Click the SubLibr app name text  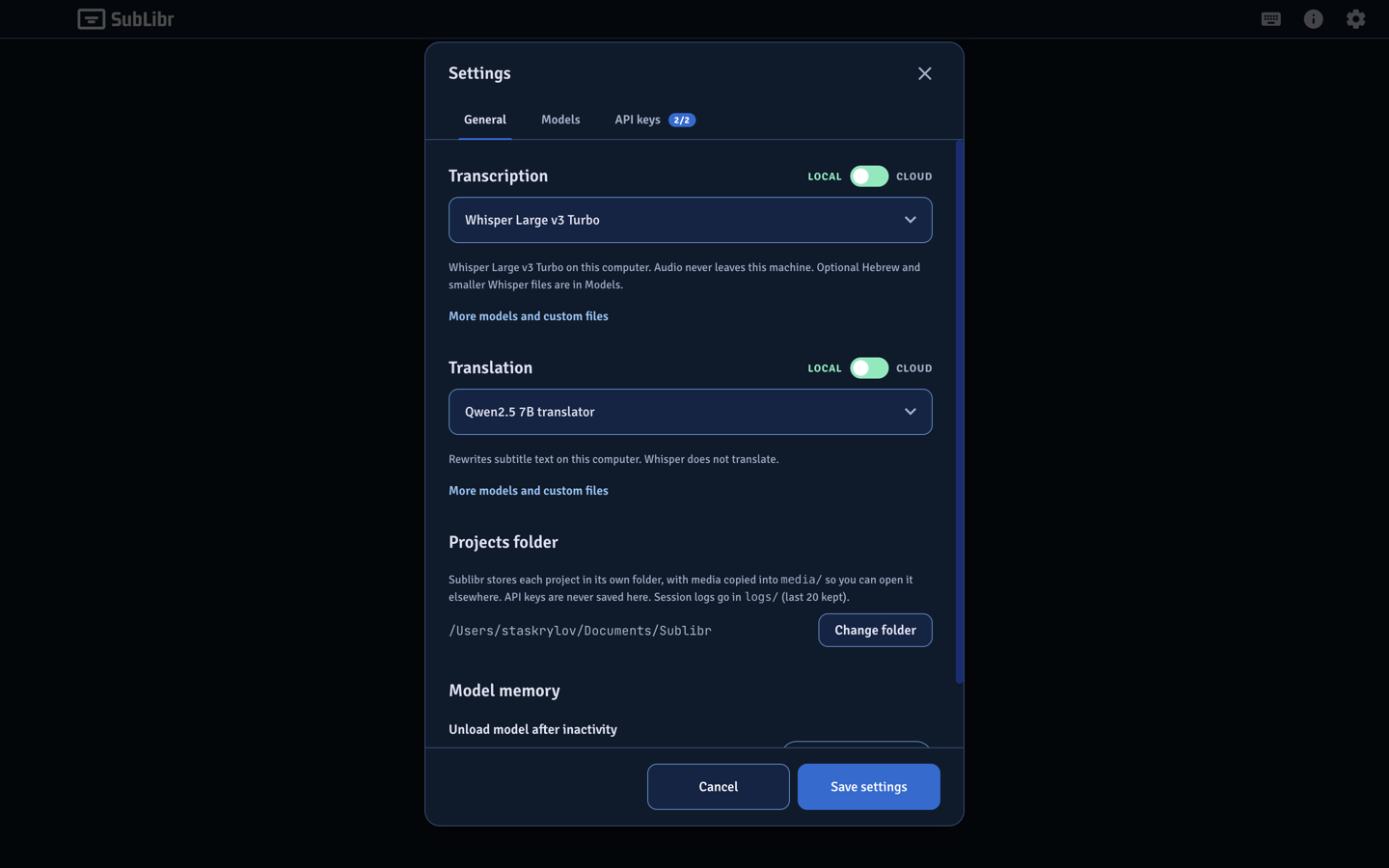click(142, 19)
